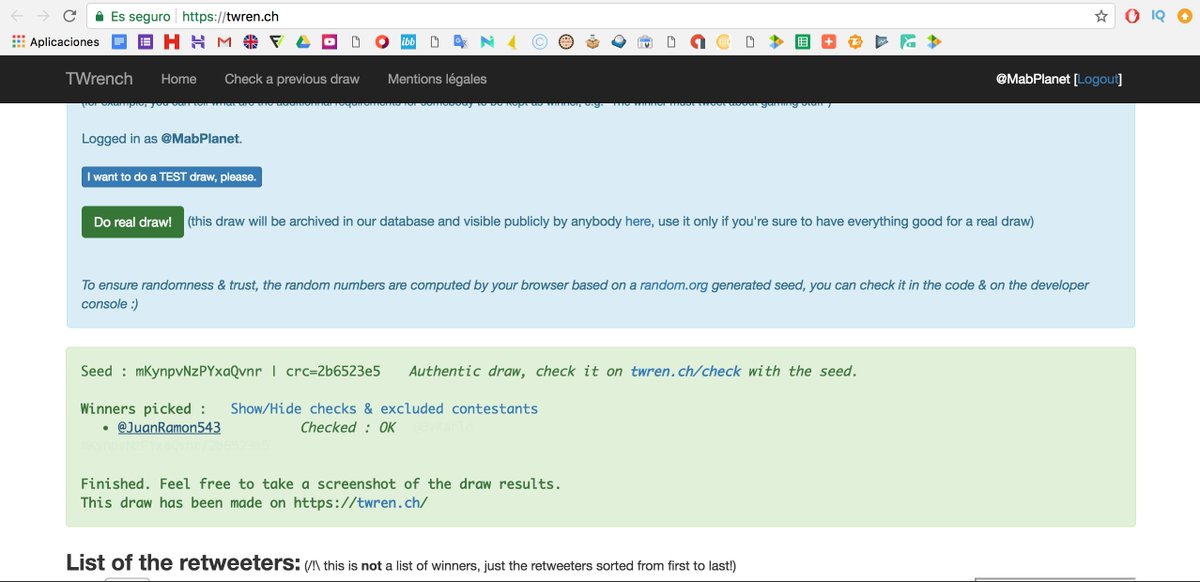Open the copyright circle C bookmark
Image resolution: width=1200 pixels, height=582 pixels.
540,42
